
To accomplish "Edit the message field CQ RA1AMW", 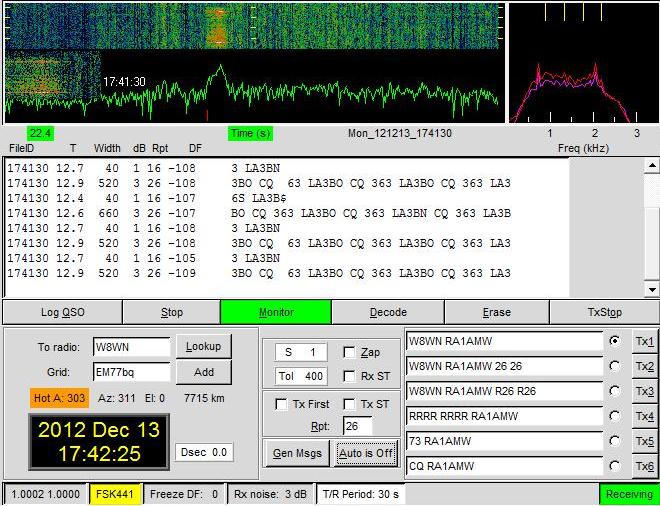I will (x=504, y=466).
